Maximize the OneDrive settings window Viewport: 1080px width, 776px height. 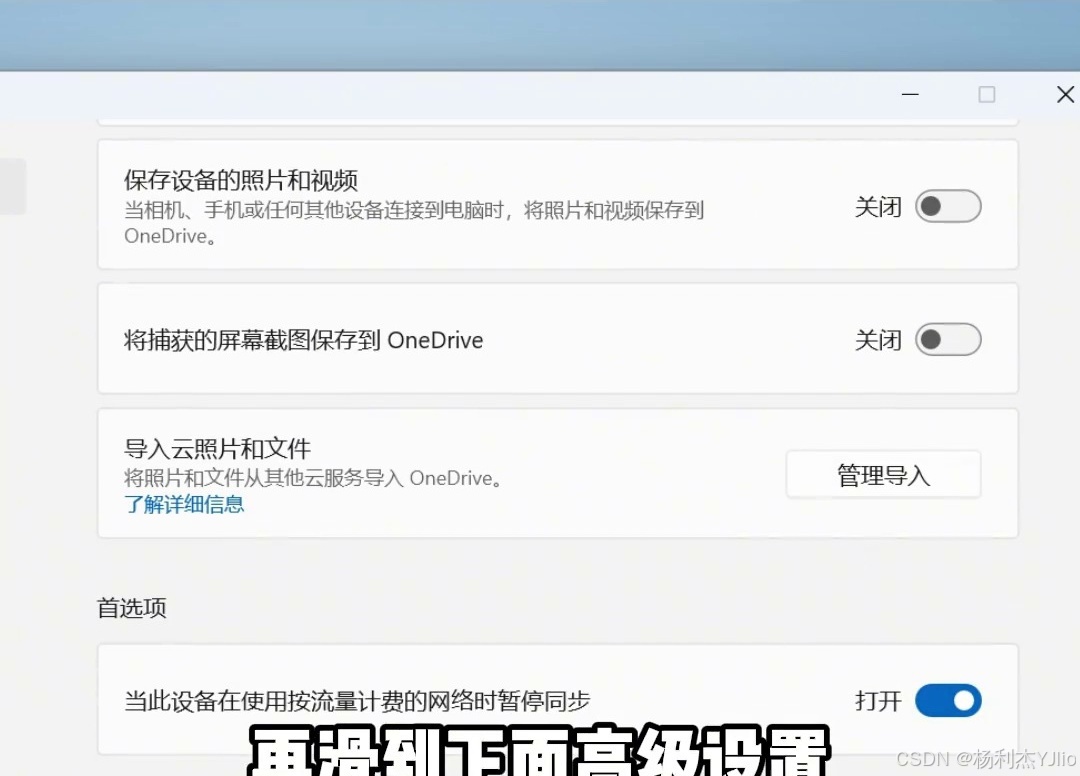[x=986, y=94]
